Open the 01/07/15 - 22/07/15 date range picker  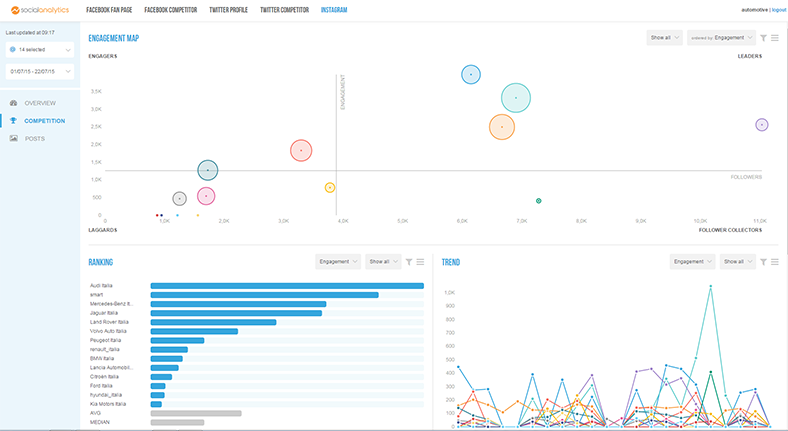39,72
